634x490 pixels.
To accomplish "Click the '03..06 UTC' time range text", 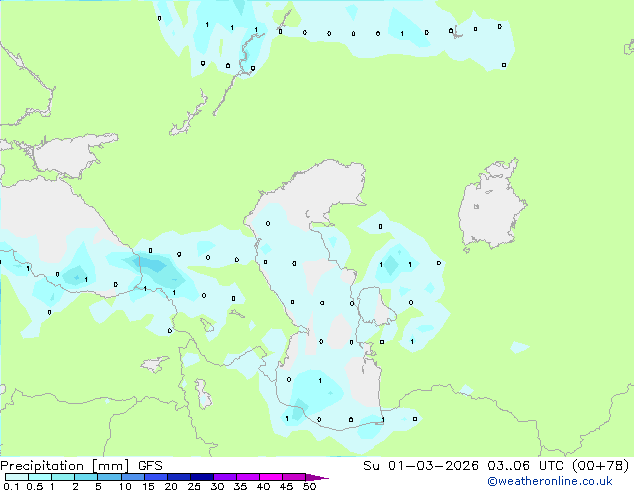I will tap(524, 466).
